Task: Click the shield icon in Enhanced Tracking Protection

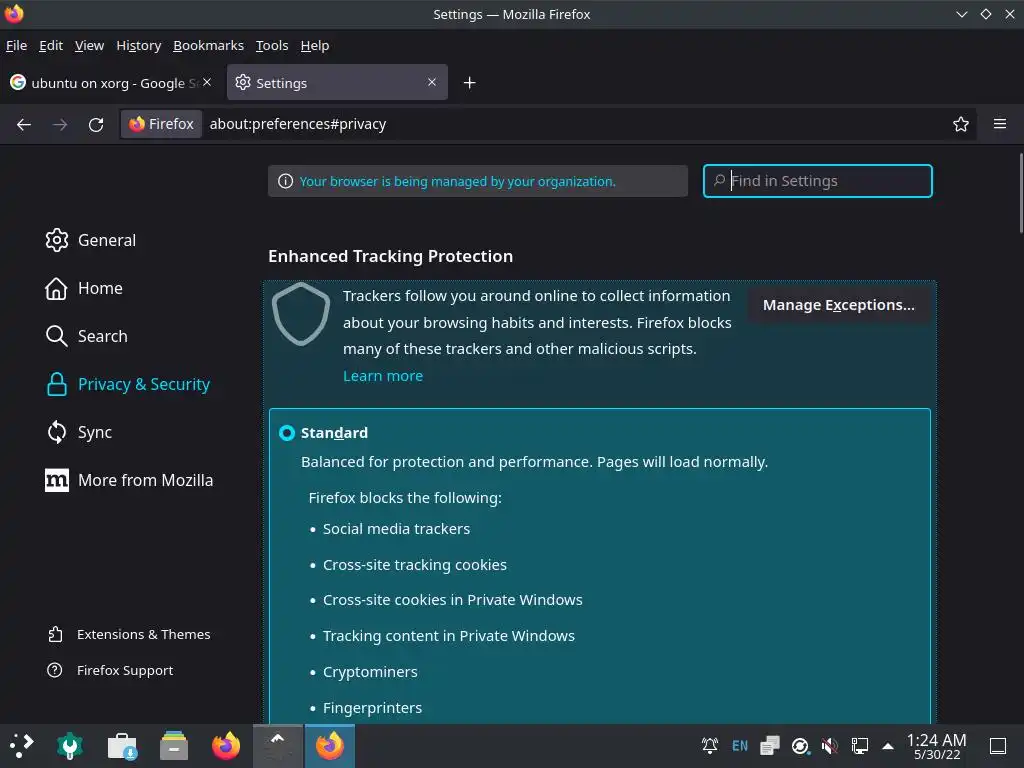Action: (x=300, y=314)
